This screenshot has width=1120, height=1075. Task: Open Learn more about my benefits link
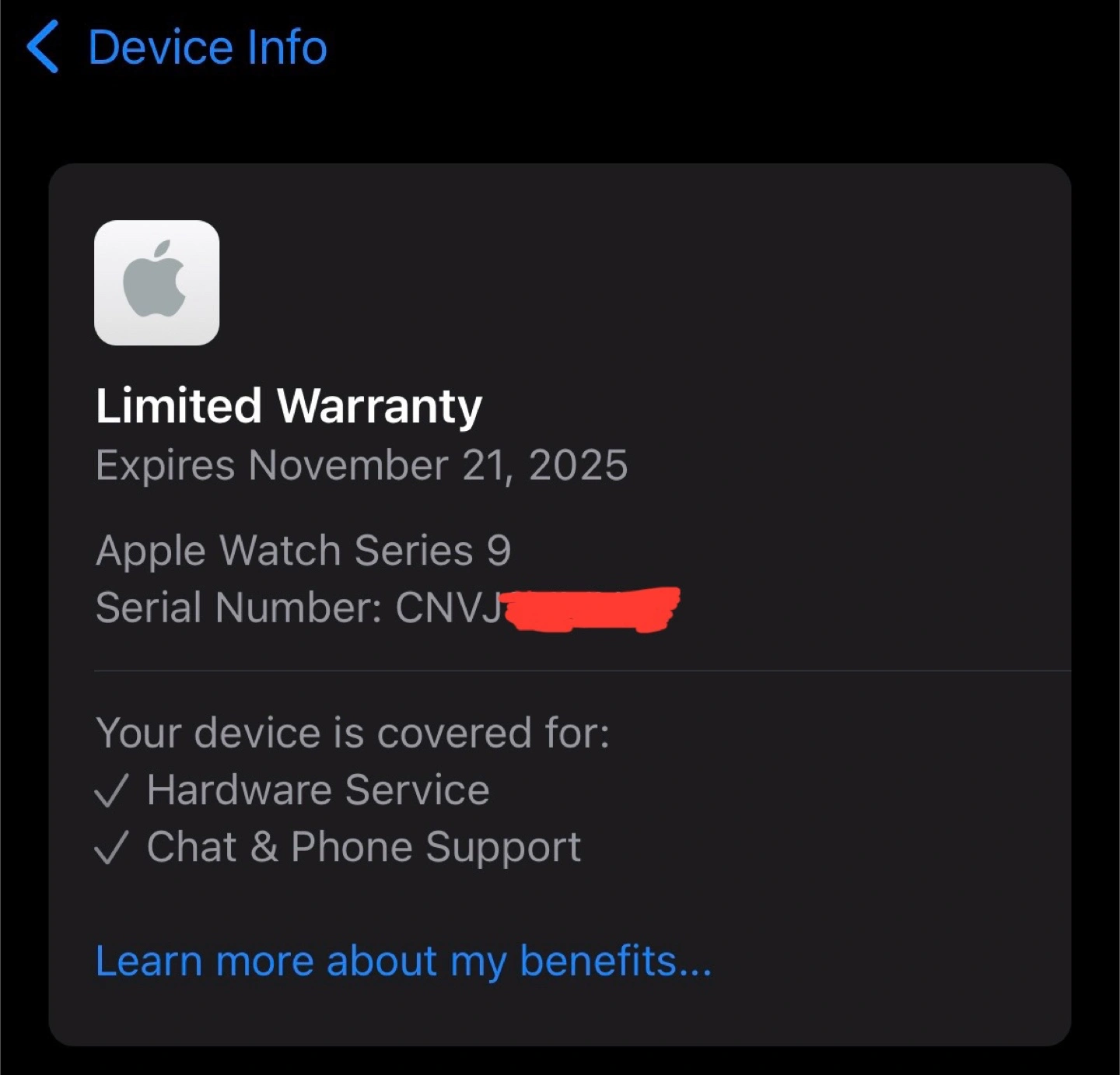(403, 961)
